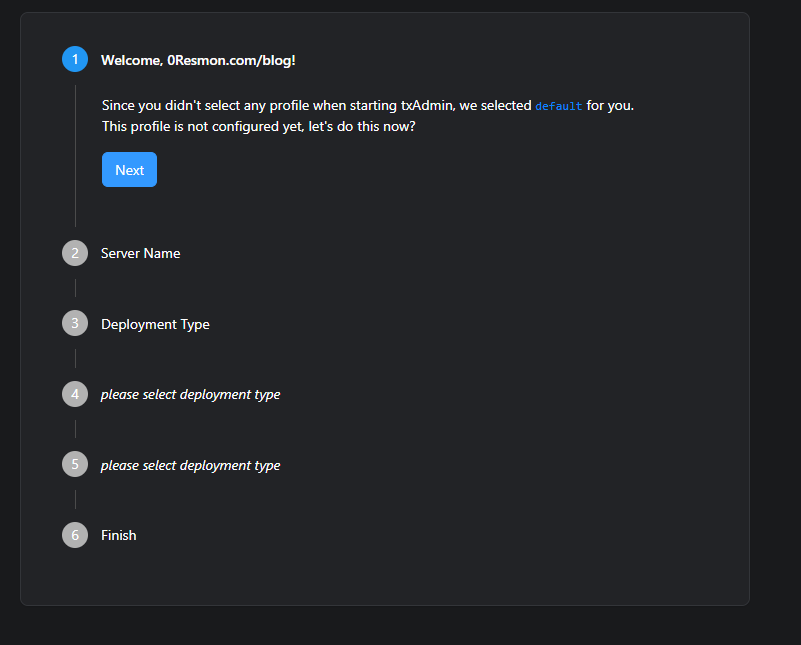Select the second 'please select deployment type' placeholder
This screenshot has height=645, width=801.
coord(190,464)
